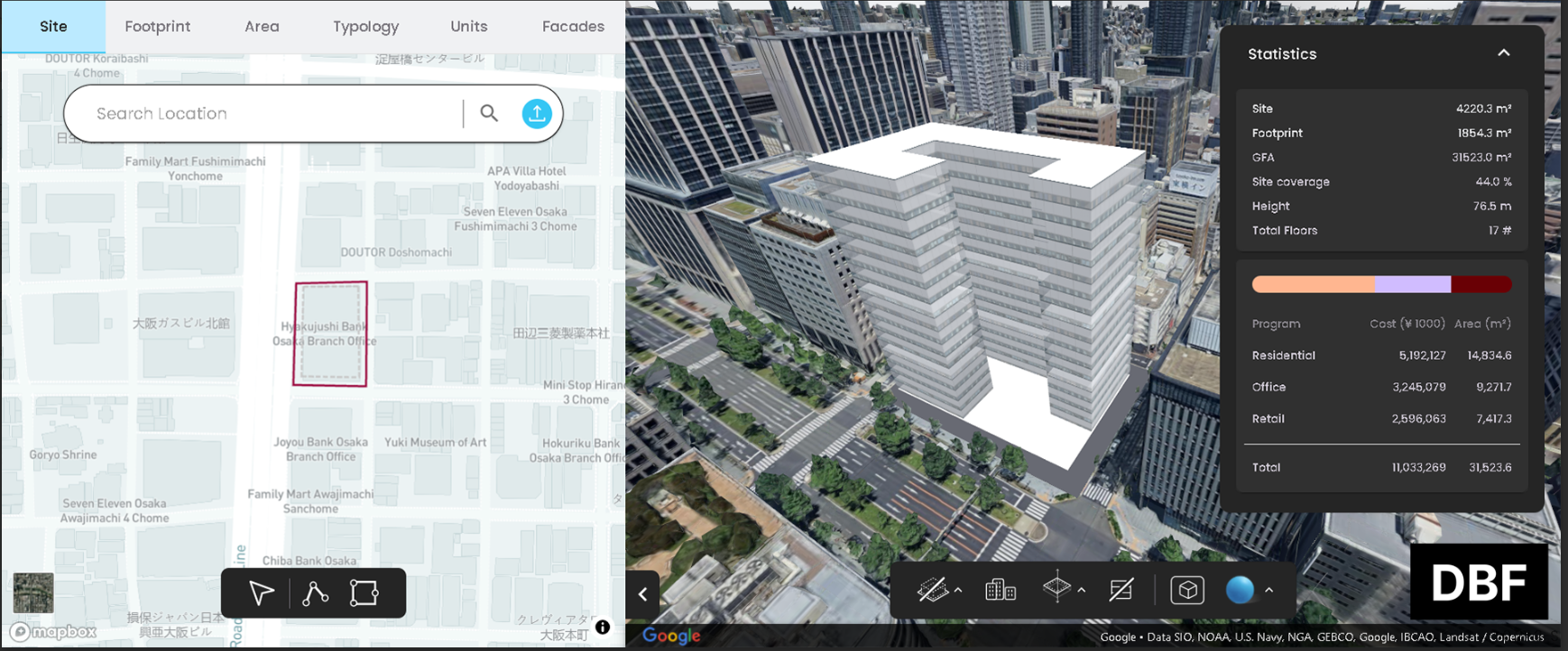Screen dimensions: 1568x651
Task: Open the chevron beside the massing icon
Action: click(x=958, y=591)
